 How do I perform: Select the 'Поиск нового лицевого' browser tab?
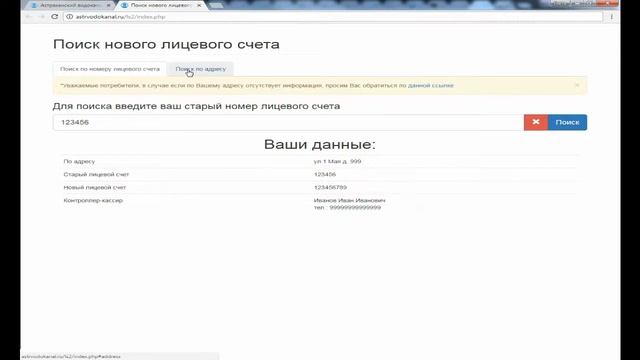[161, 5]
